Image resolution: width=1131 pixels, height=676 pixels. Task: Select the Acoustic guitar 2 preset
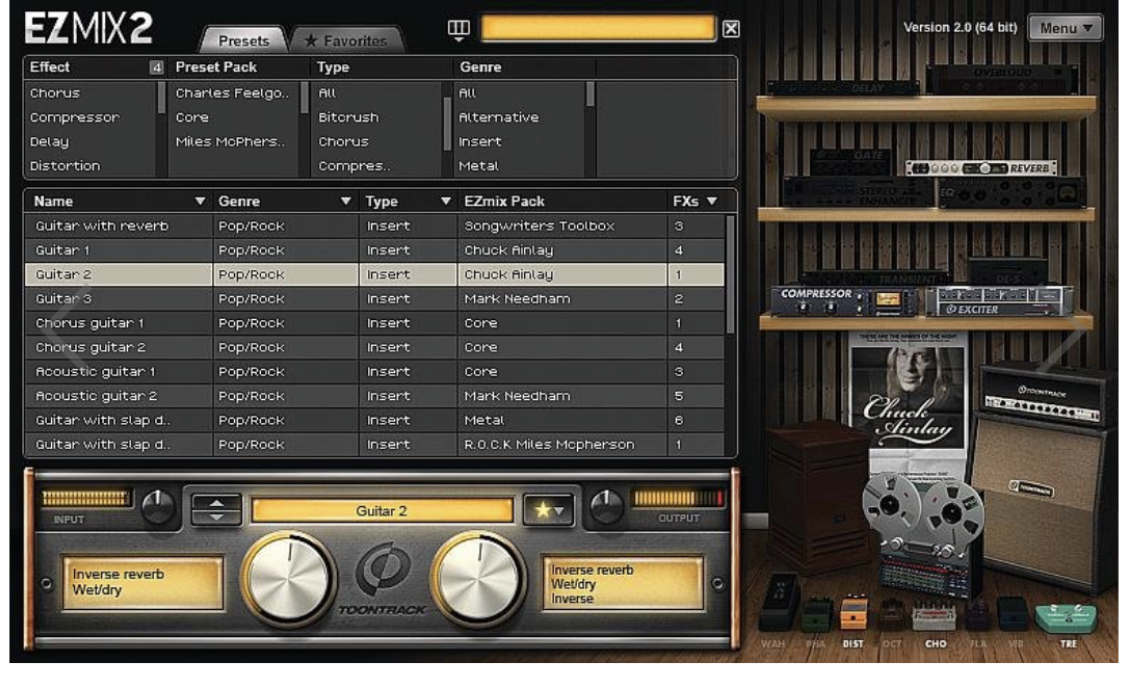tap(374, 396)
